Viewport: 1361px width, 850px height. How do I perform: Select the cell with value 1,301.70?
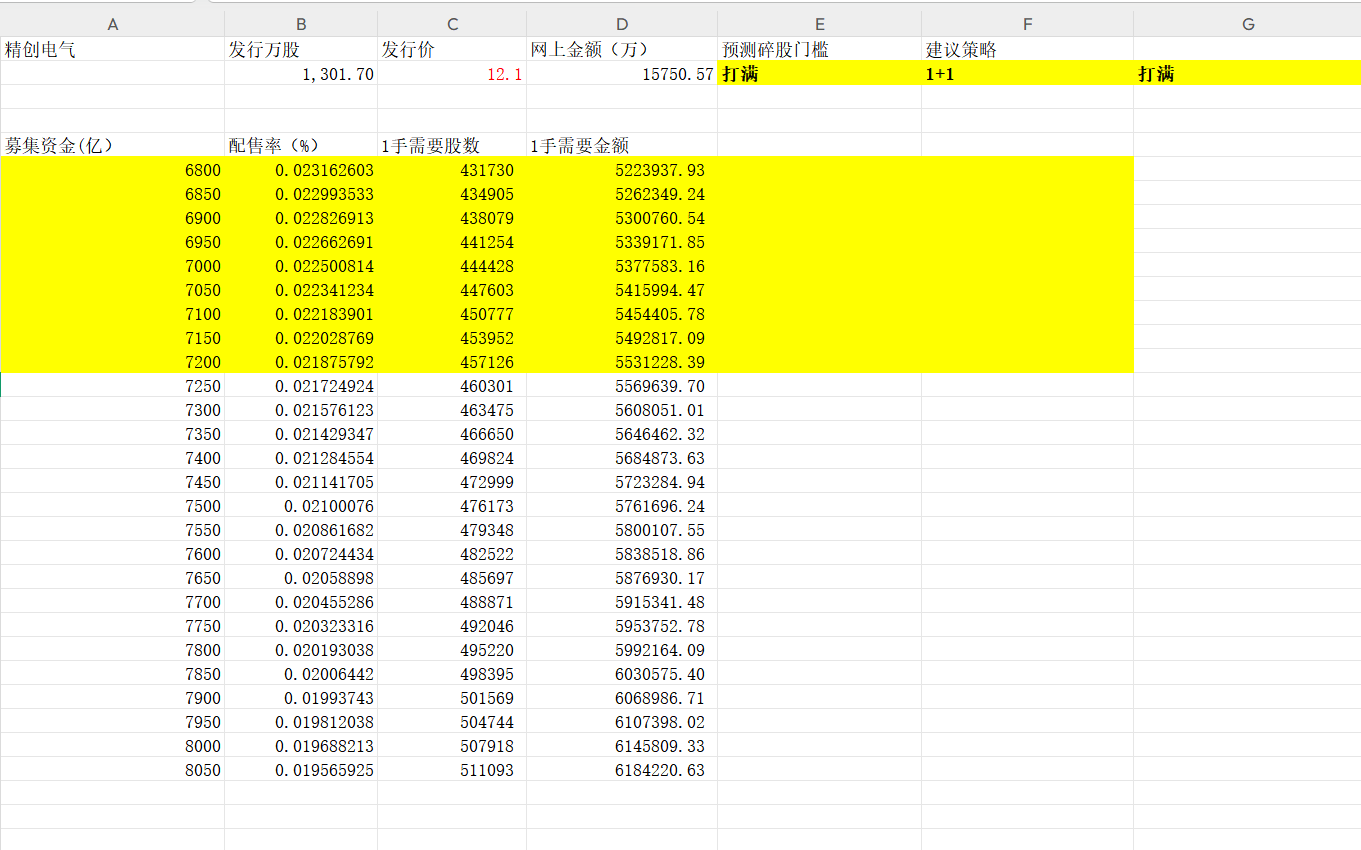pos(301,73)
